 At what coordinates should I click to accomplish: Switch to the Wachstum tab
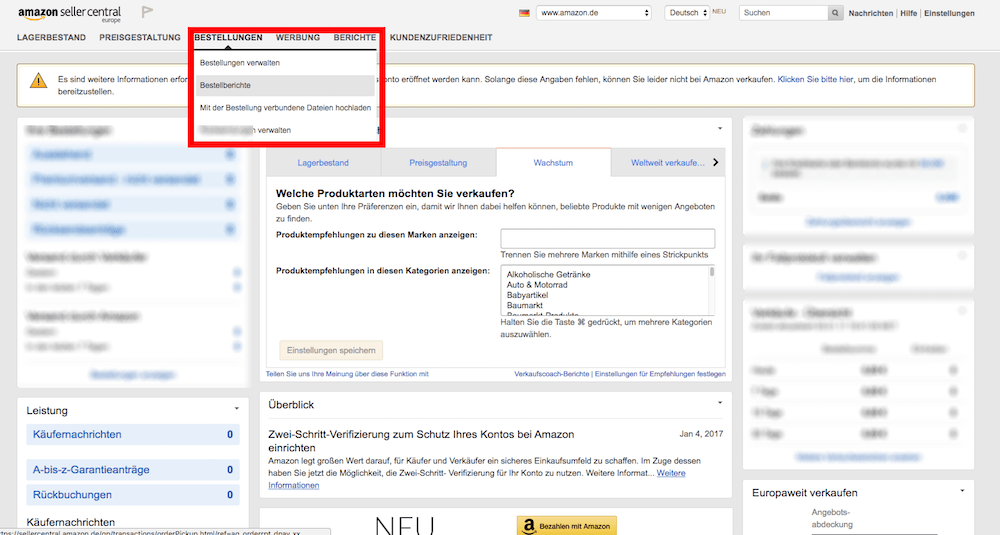pyautogui.click(x=553, y=163)
